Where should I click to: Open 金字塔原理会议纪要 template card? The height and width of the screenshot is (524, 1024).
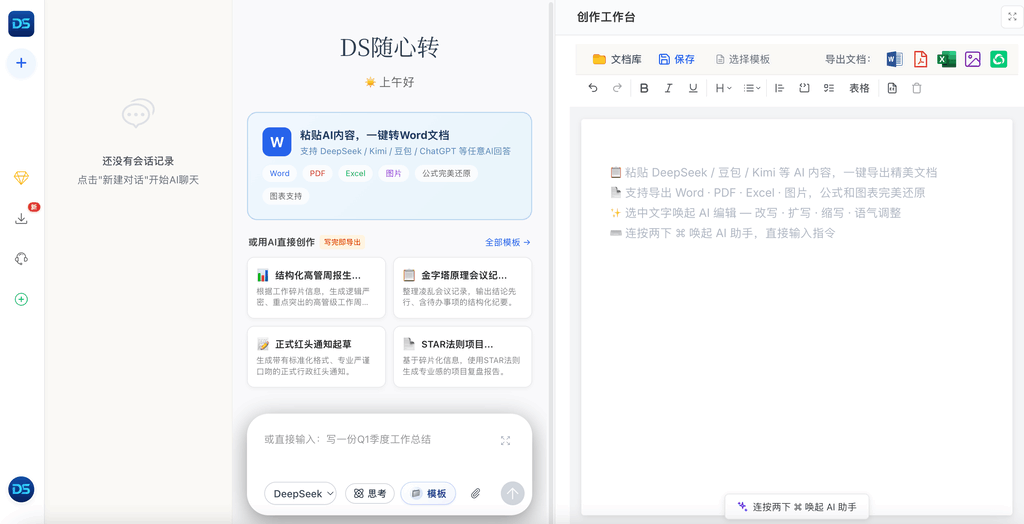[x=462, y=287]
